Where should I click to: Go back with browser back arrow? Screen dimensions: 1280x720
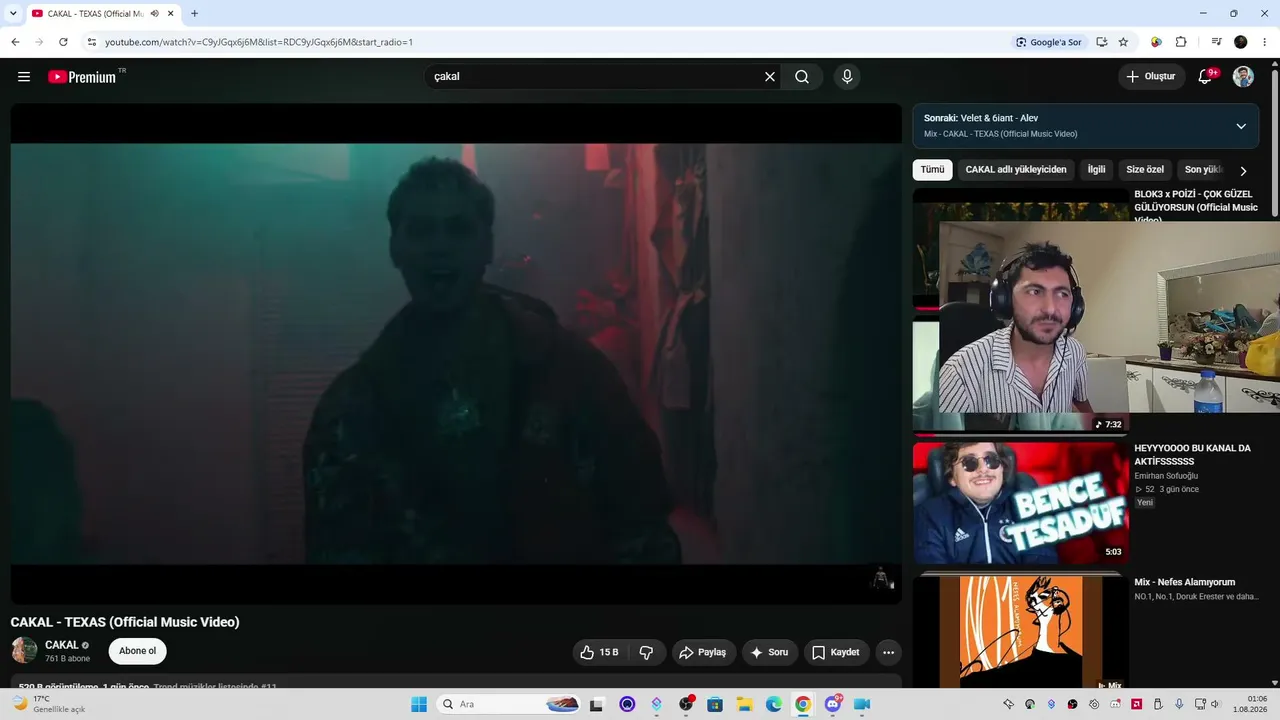pyautogui.click(x=15, y=42)
